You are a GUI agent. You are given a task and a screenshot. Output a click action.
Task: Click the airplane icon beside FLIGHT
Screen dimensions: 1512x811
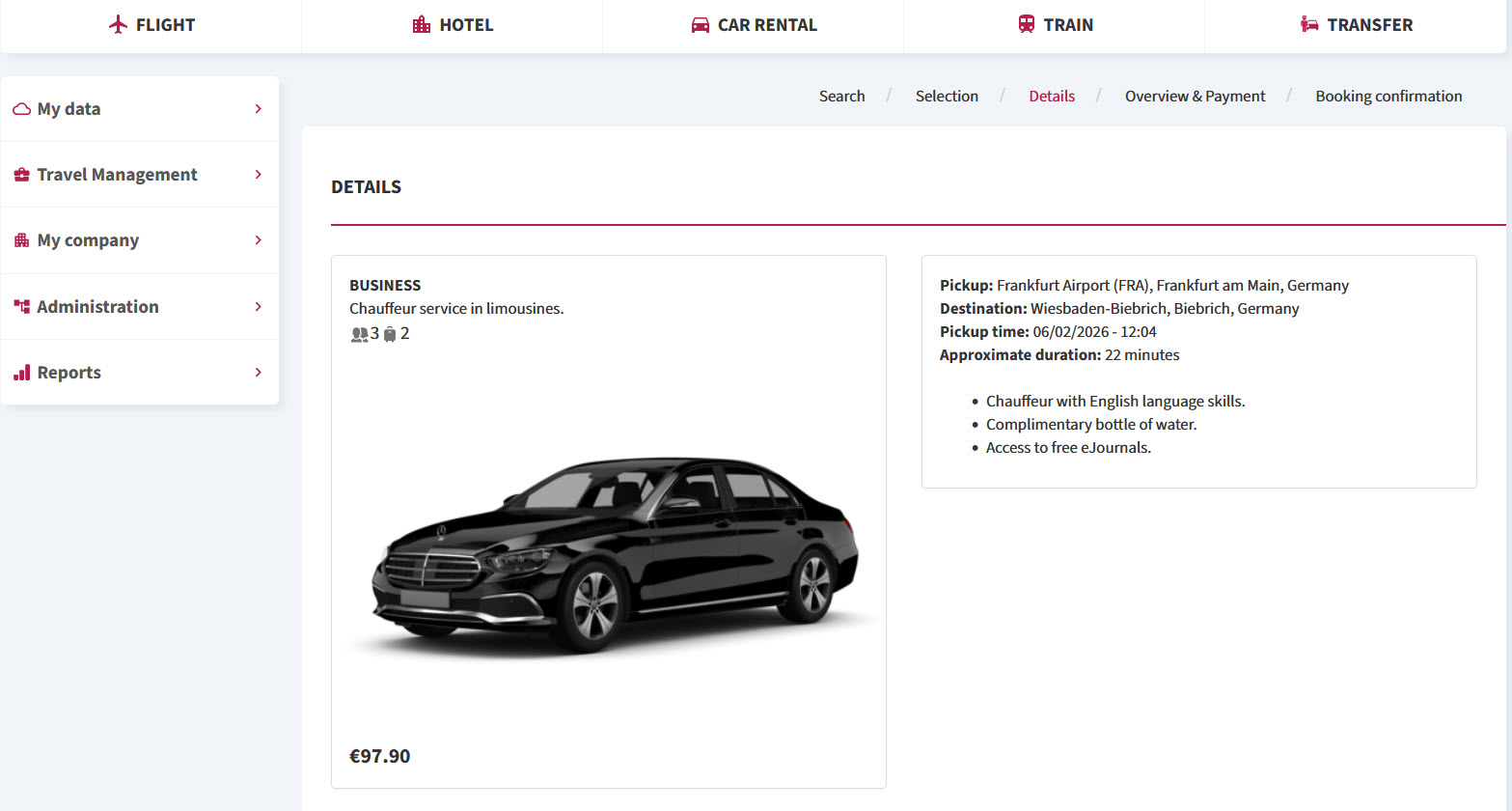118,24
